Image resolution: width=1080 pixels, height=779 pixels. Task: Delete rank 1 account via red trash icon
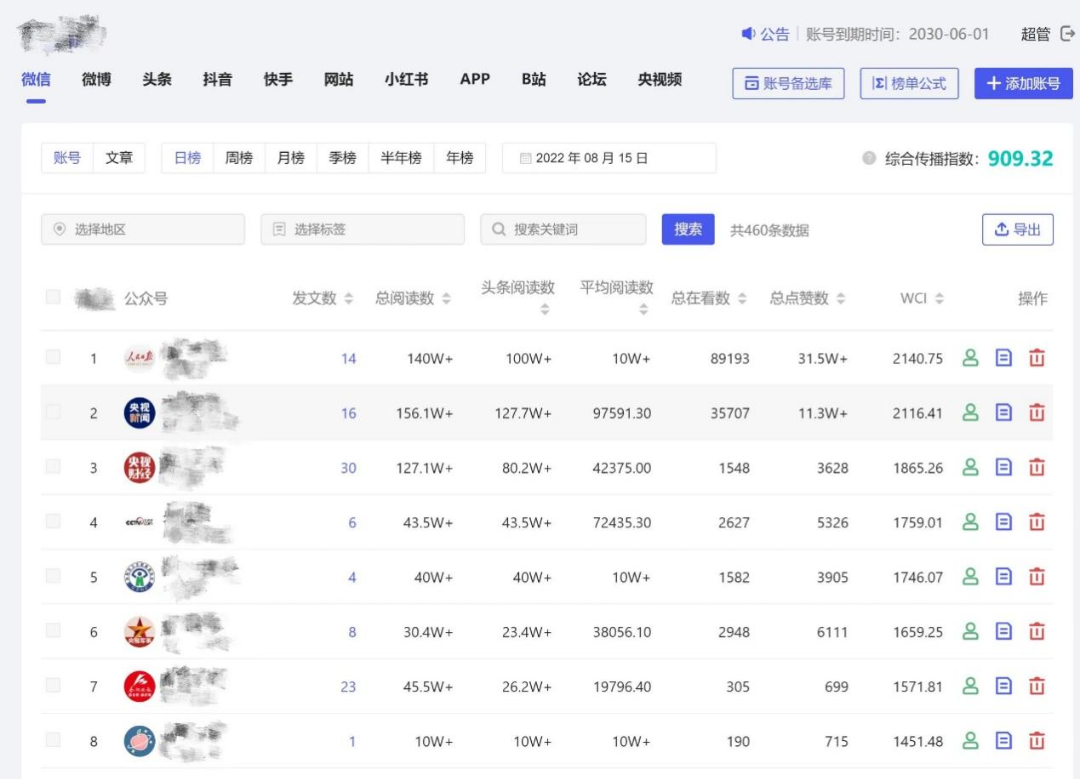[1036, 357]
